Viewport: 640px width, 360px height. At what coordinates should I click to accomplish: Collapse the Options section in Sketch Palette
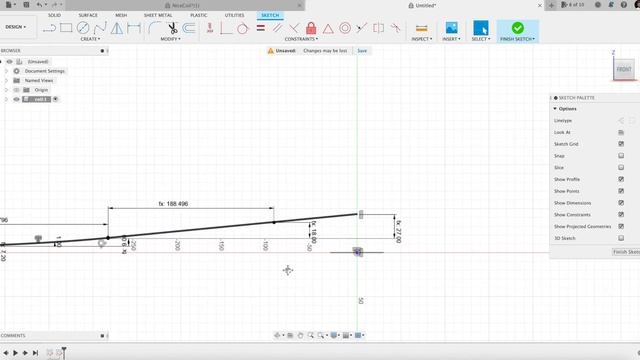(x=555, y=109)
